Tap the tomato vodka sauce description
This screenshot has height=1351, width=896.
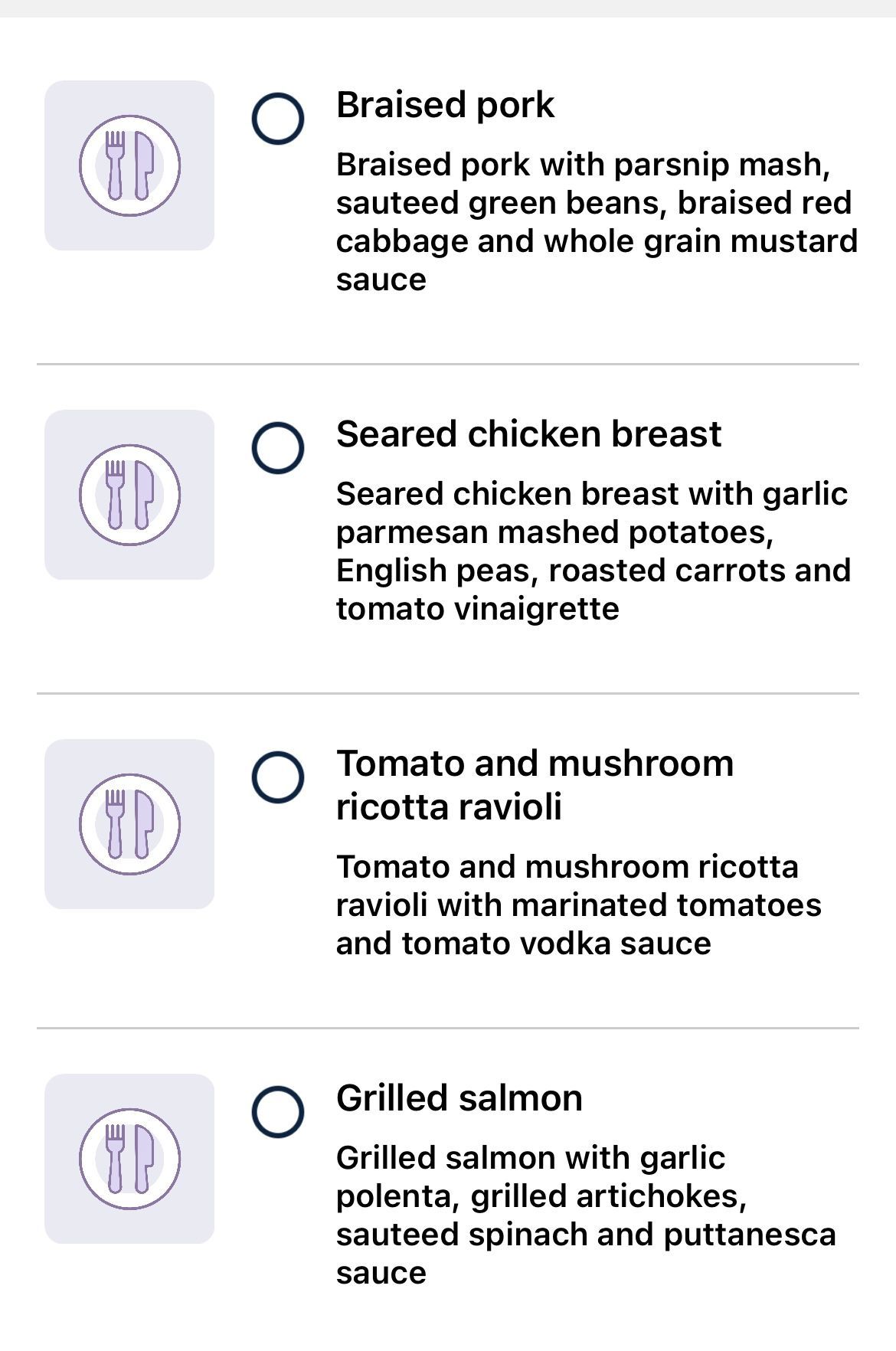click(x=579, y=905)
